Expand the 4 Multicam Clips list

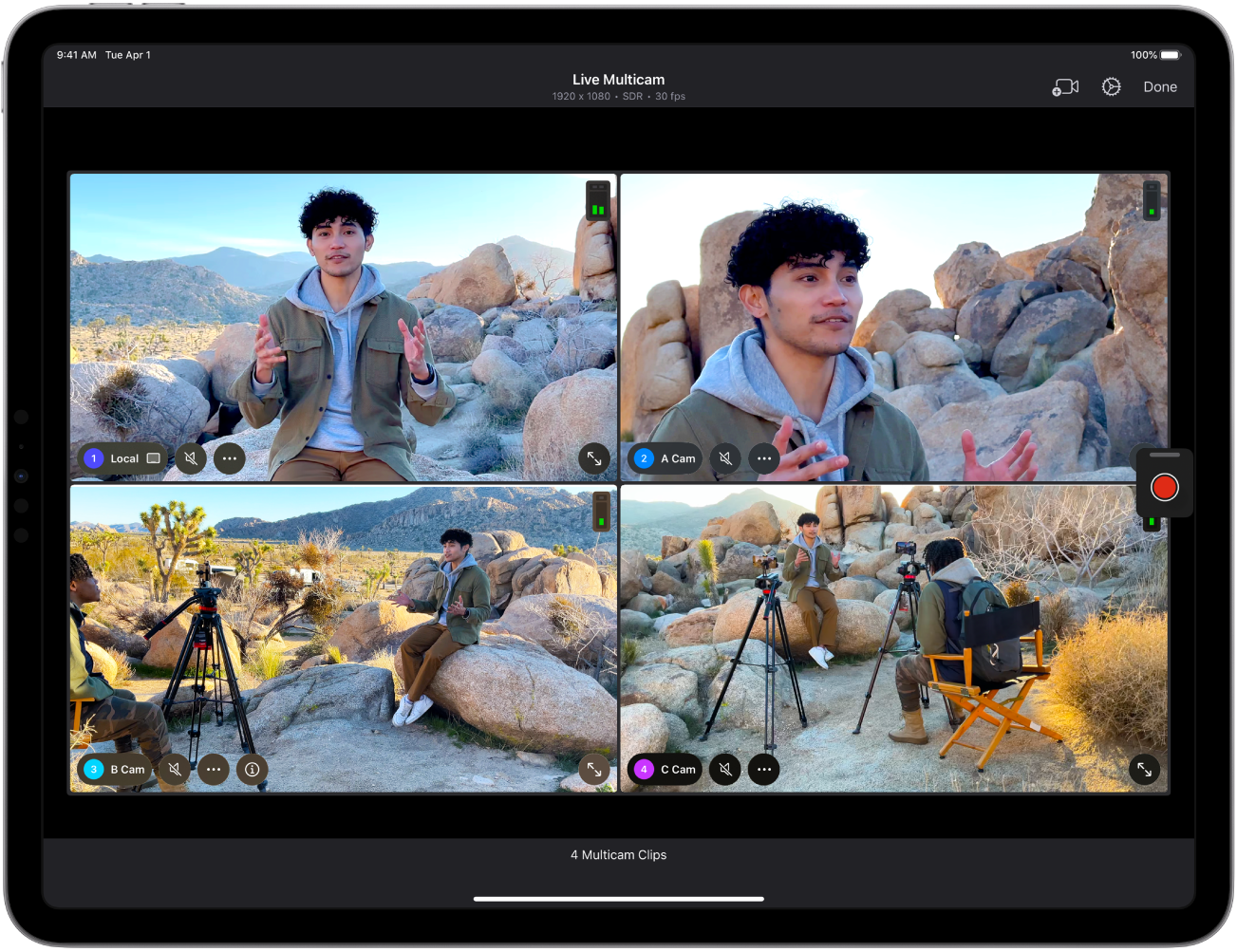(x=618, y=855)
